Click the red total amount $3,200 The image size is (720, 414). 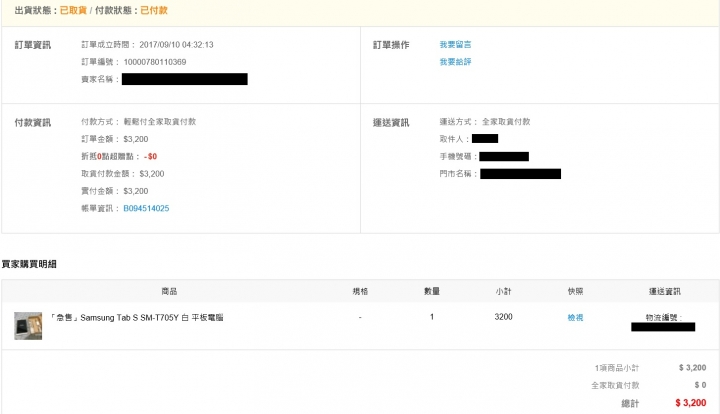pyautogui.click(x=691, y=402)
